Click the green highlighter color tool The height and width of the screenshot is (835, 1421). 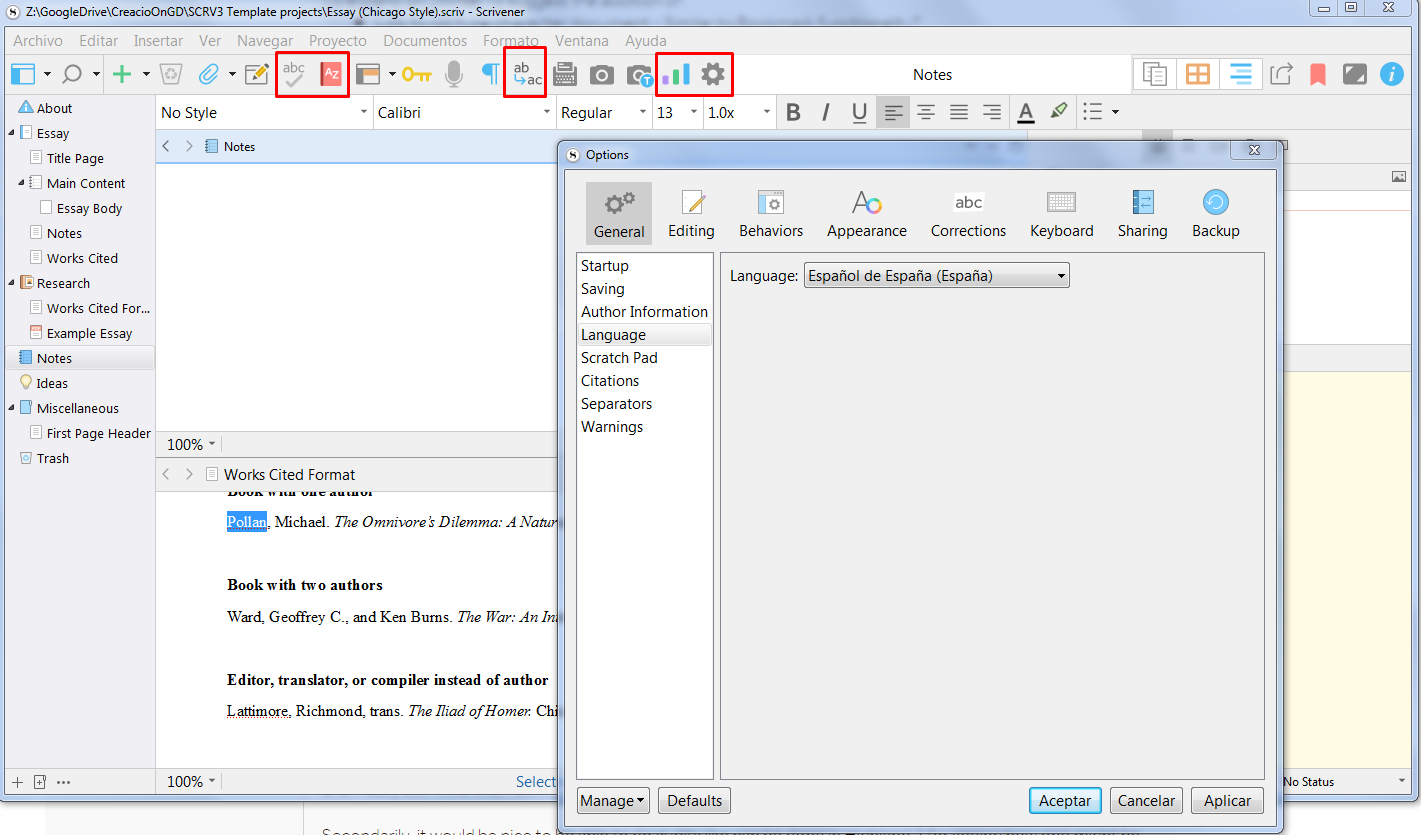tap(1058, 112)
